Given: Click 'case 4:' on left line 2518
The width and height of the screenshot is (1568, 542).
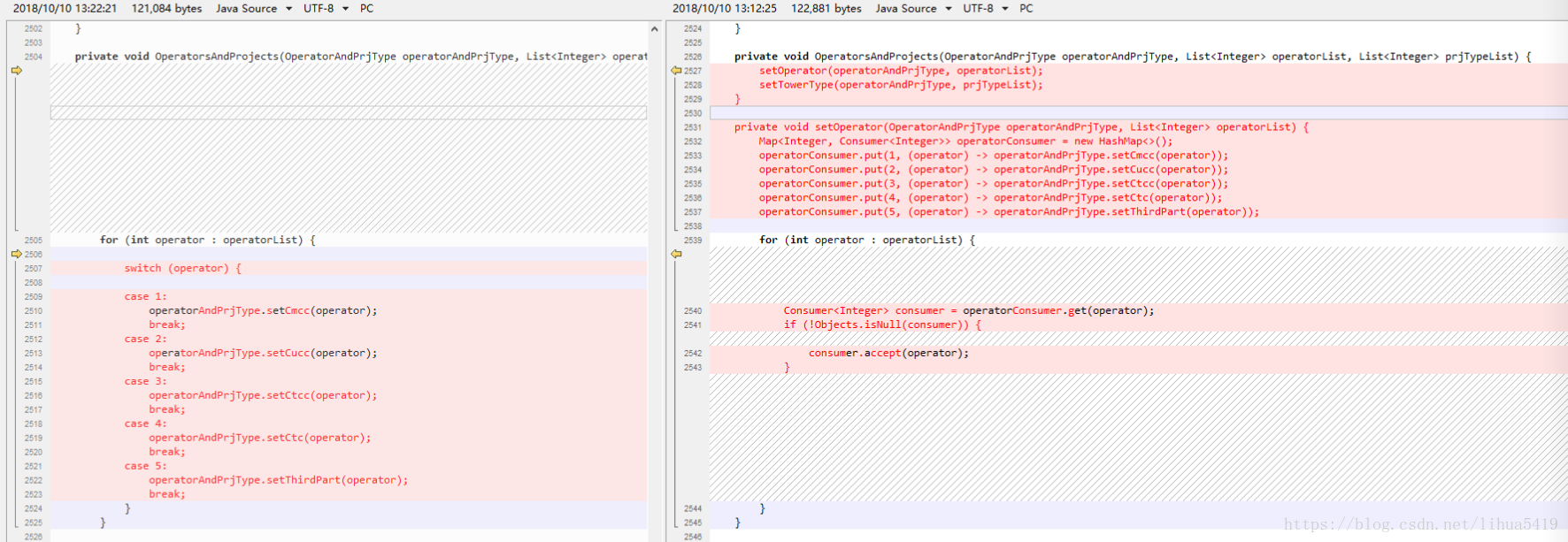Looking at the screenshot, I should pos(145,424).
